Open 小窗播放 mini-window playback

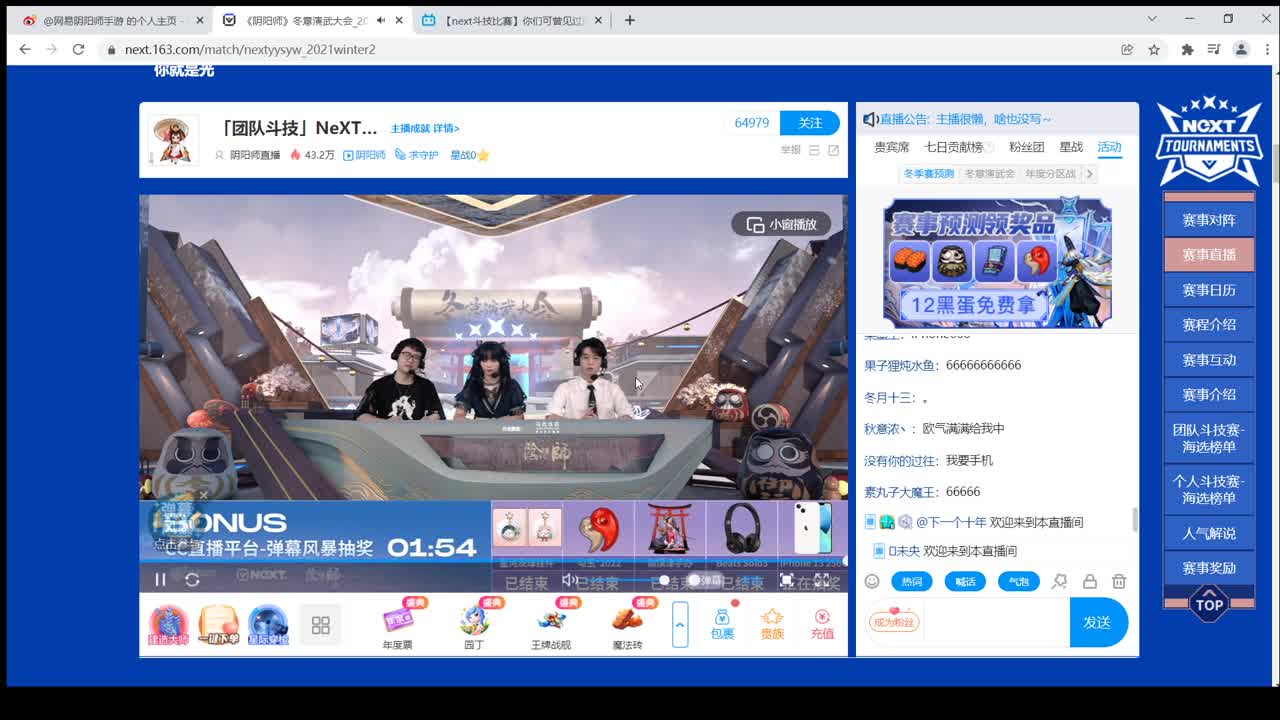[x=781, y=224]
